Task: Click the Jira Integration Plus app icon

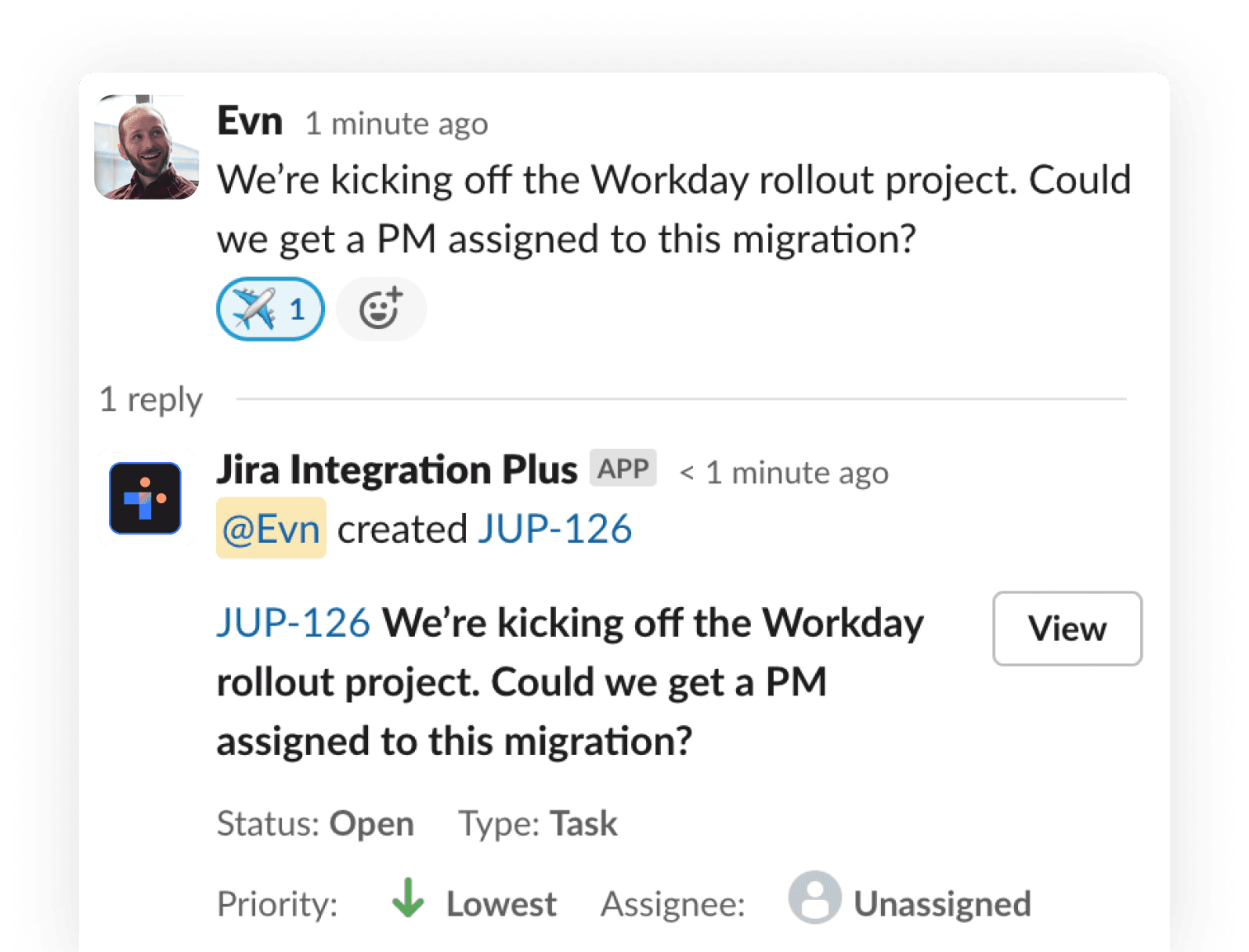Action: 145,498
